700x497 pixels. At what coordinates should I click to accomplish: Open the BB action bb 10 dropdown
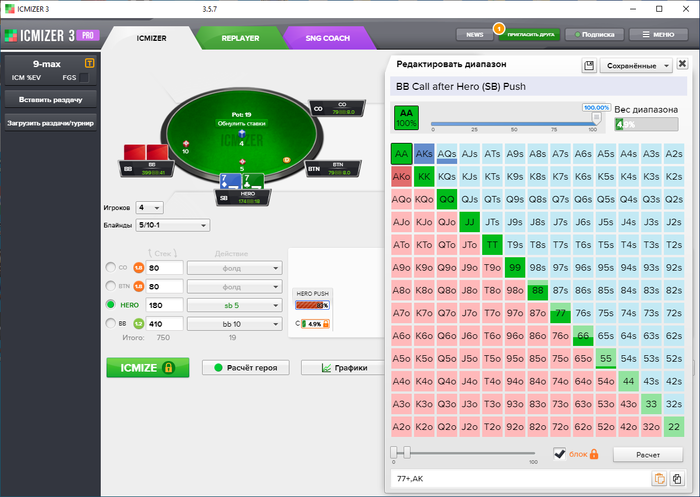point(234,324)
